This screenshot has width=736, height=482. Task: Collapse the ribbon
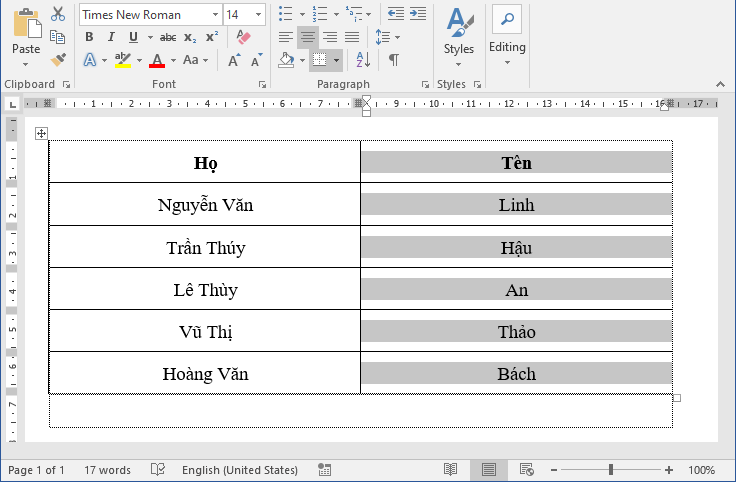click(x=721, y=84)
